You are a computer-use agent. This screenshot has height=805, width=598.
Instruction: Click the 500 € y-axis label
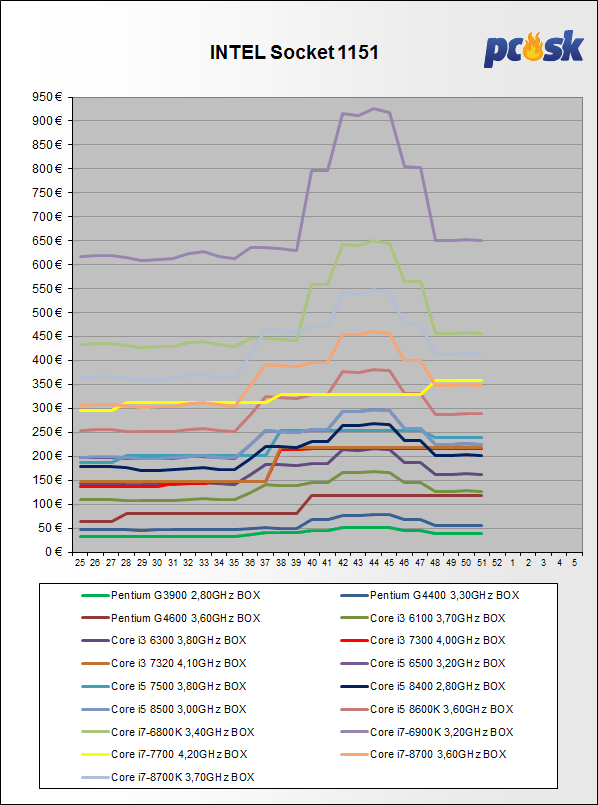click(49, 312)
